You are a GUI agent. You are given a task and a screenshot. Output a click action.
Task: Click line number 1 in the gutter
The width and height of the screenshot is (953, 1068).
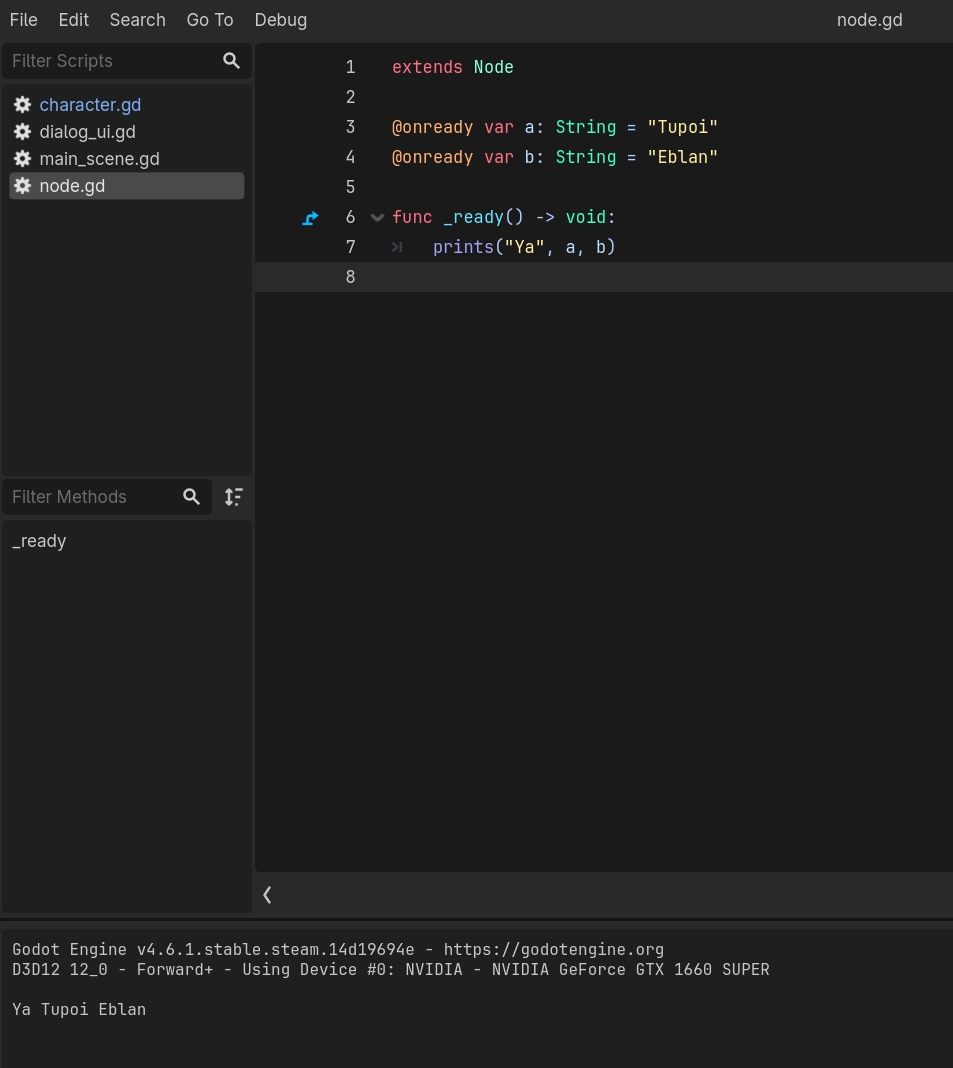(x=350, y=67)
